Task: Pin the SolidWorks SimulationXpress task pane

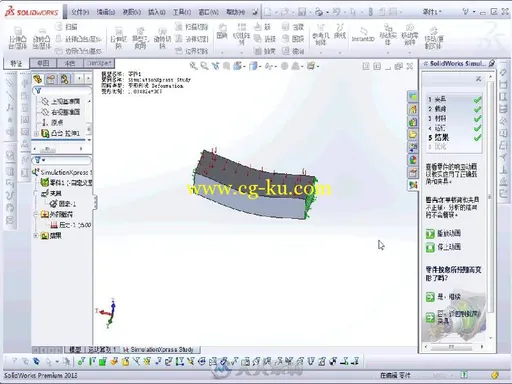Action: click(x=492, y=63)
